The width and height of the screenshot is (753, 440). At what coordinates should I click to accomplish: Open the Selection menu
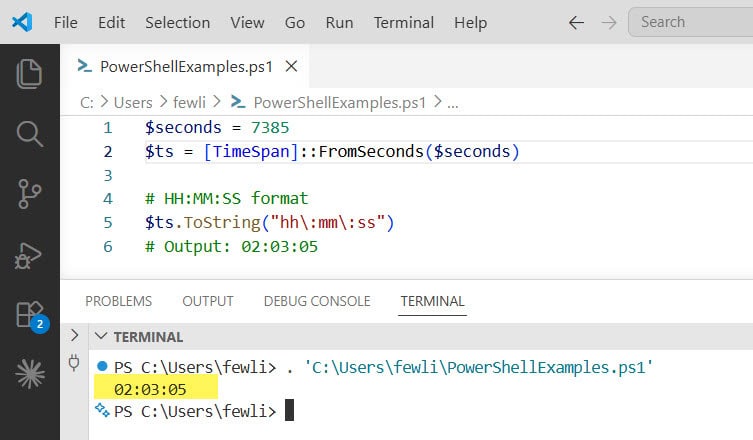click(178, 23)
